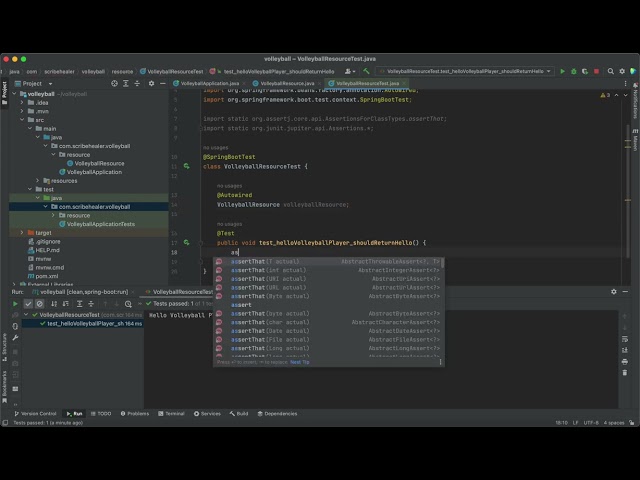Minimize the Run tool window

[625, 292]
